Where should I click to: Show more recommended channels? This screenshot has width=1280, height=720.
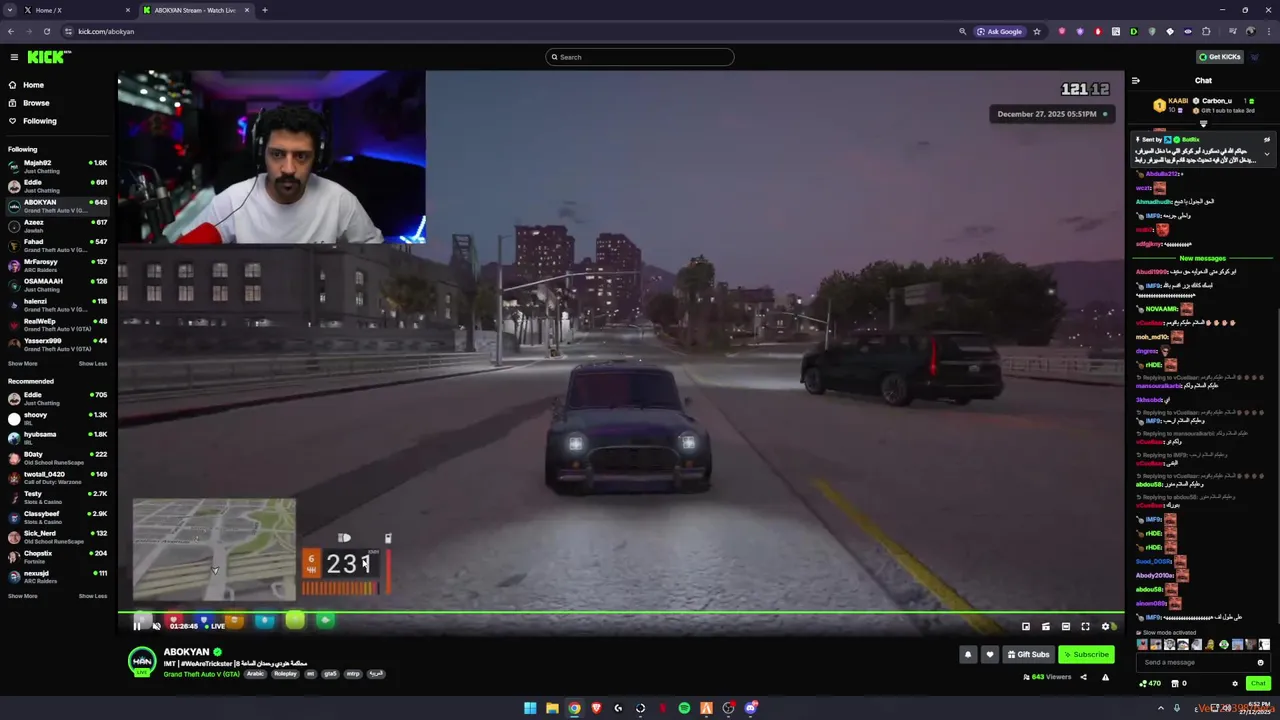[22, 596]
